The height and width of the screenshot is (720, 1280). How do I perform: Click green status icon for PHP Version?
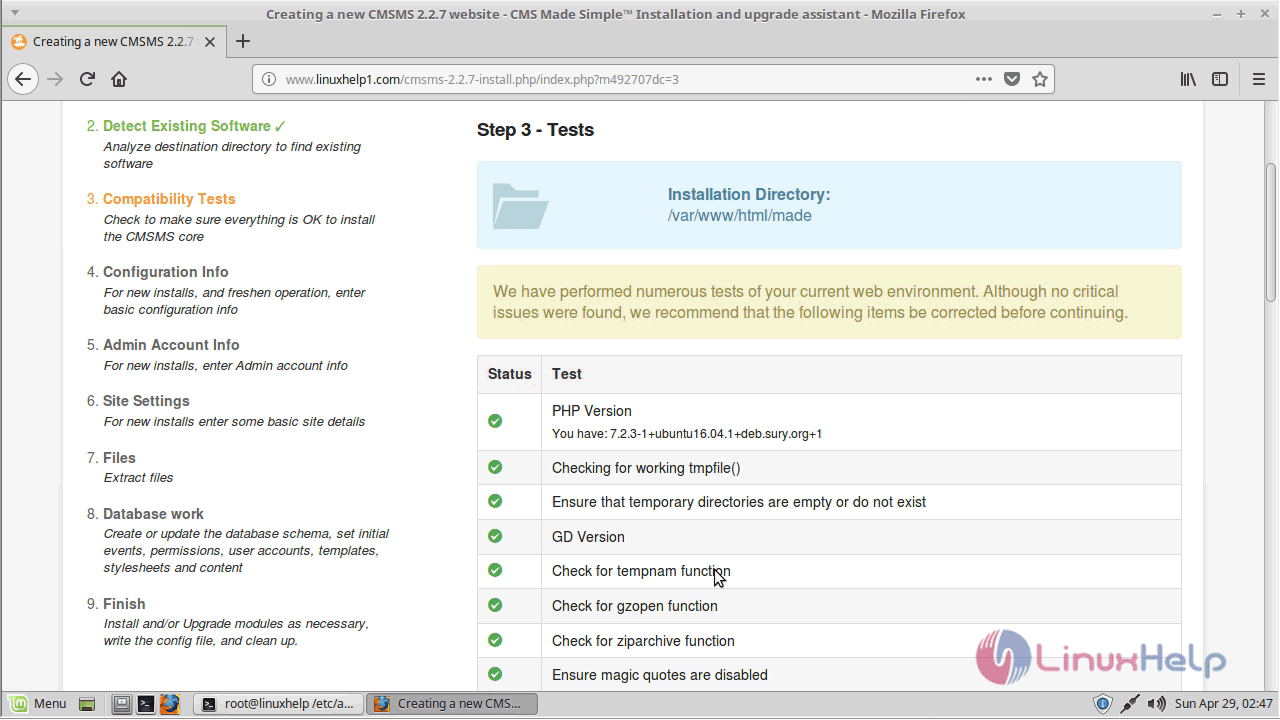tap(495, 421)
